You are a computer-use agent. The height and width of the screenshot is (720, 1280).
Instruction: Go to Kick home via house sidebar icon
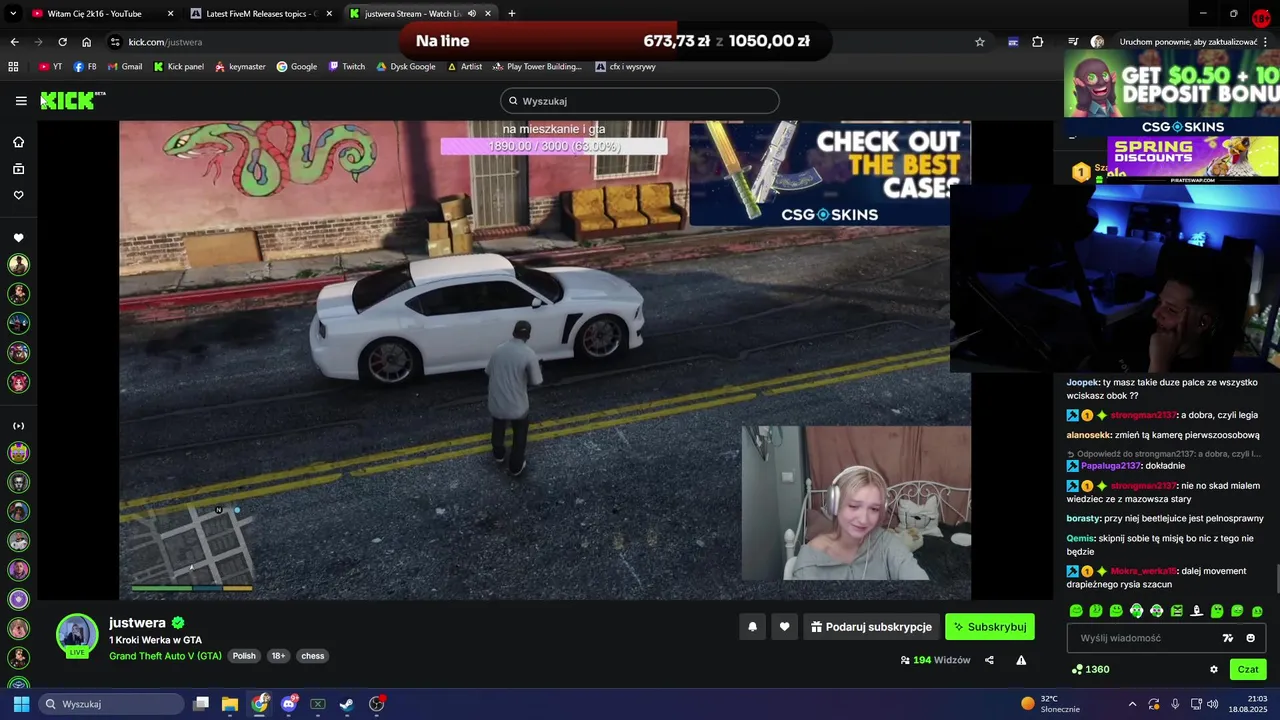click(18, 142)
